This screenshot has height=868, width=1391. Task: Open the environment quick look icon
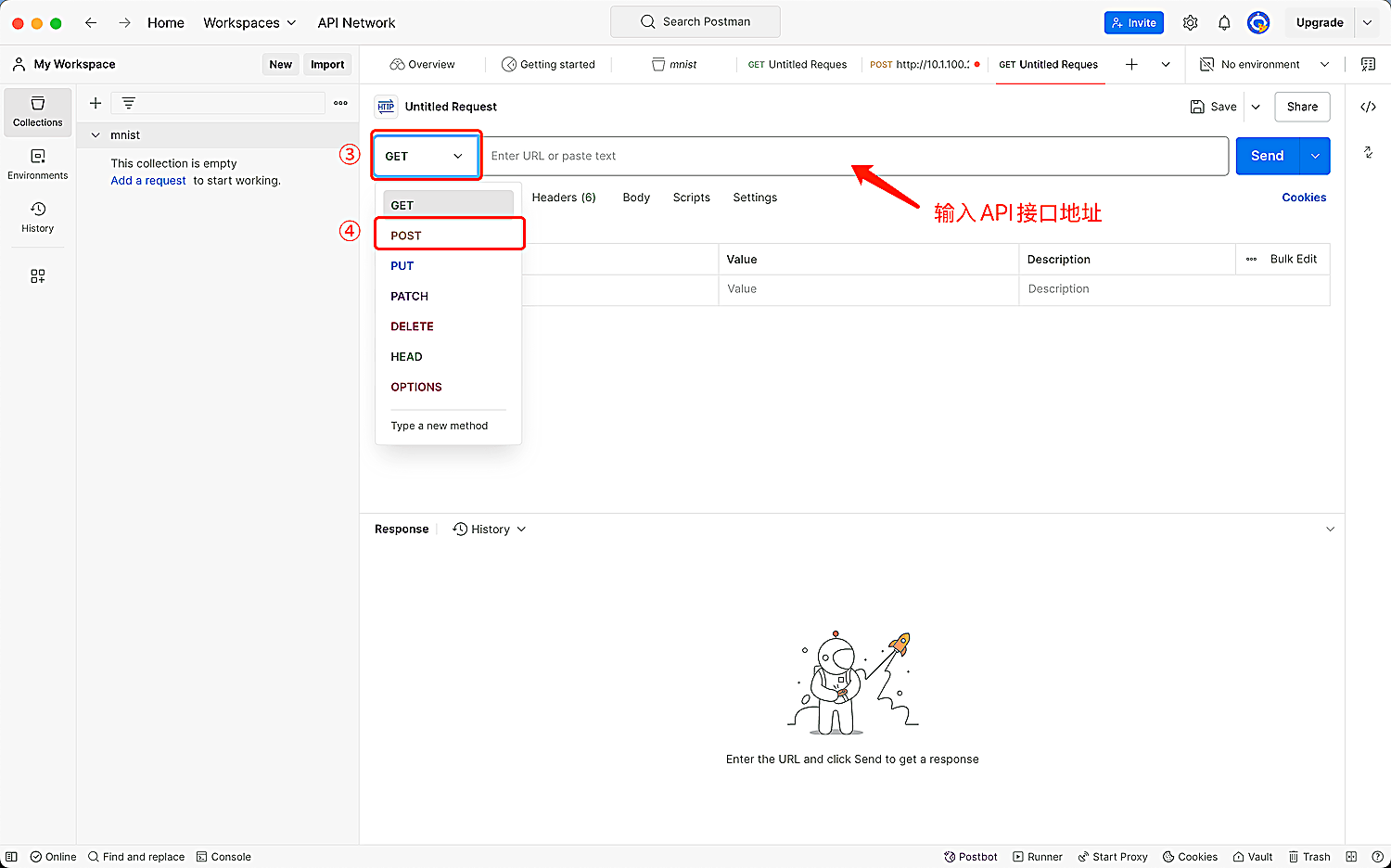pos(1368,64)
